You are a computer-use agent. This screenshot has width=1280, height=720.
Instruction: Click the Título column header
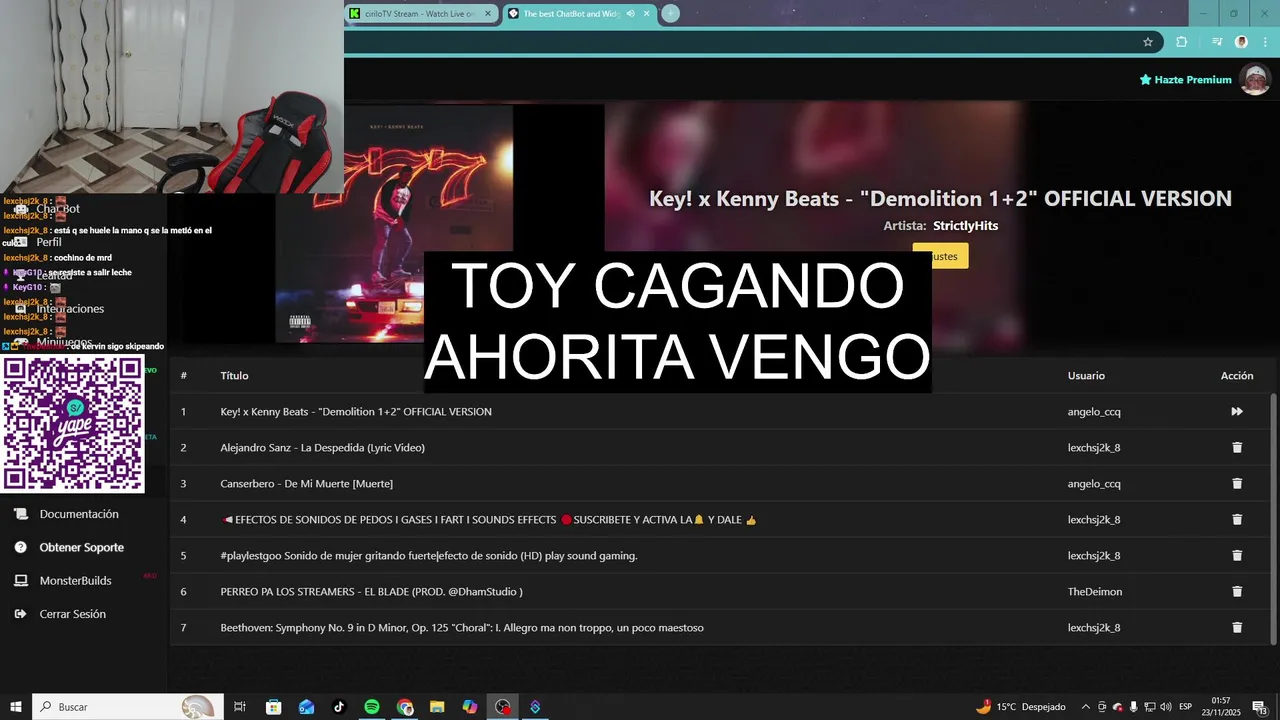[x=234, y=375]
